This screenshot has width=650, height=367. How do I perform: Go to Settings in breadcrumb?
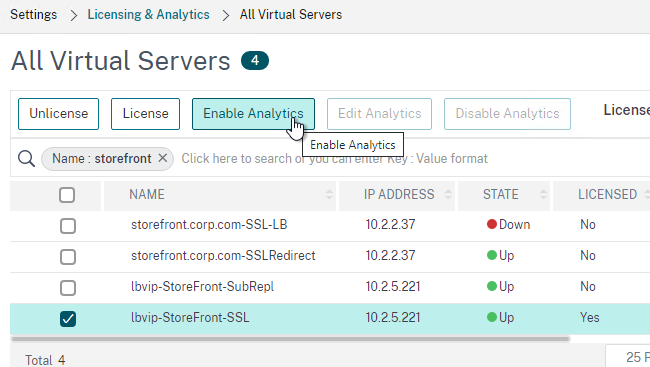tap(34, 15)
